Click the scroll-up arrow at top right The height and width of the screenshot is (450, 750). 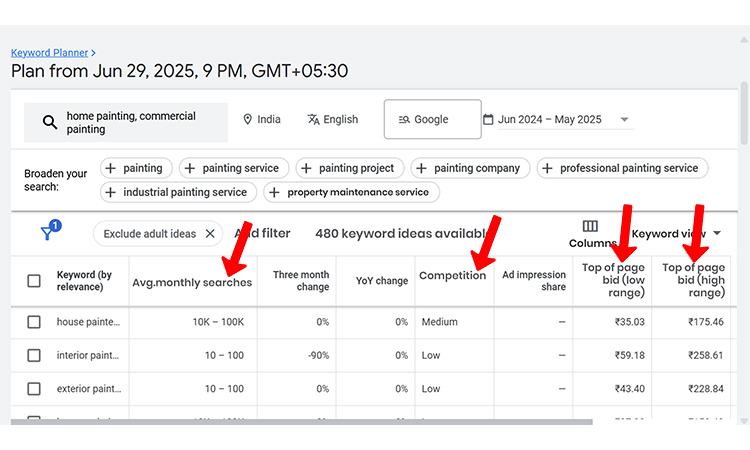pyautogui.click(x=744, y=40)
